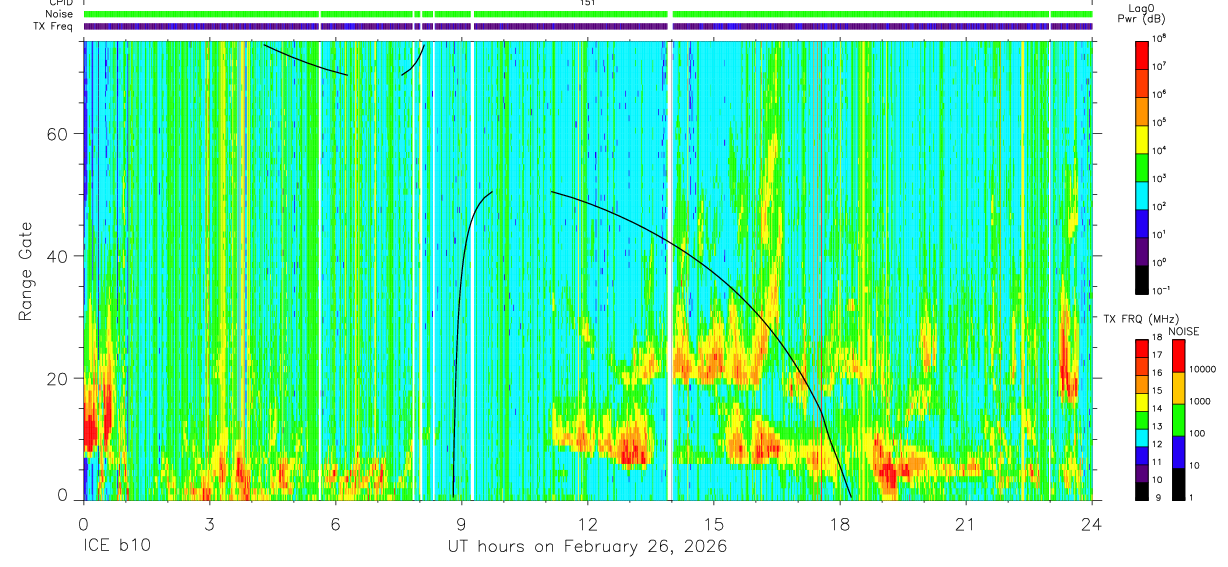Click the x-axis tick label '0'
The image size is (1228, 567).
[x=83, y=524]
